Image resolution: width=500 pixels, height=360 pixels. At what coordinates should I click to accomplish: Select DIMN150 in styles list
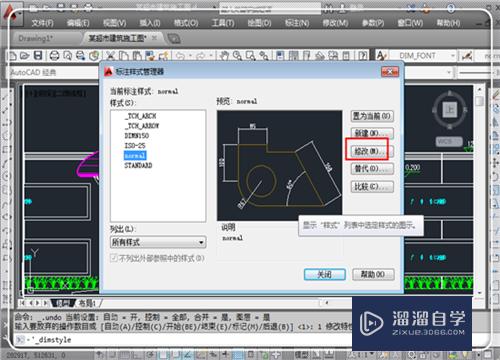pyautogui.click(x=137, y=136)
